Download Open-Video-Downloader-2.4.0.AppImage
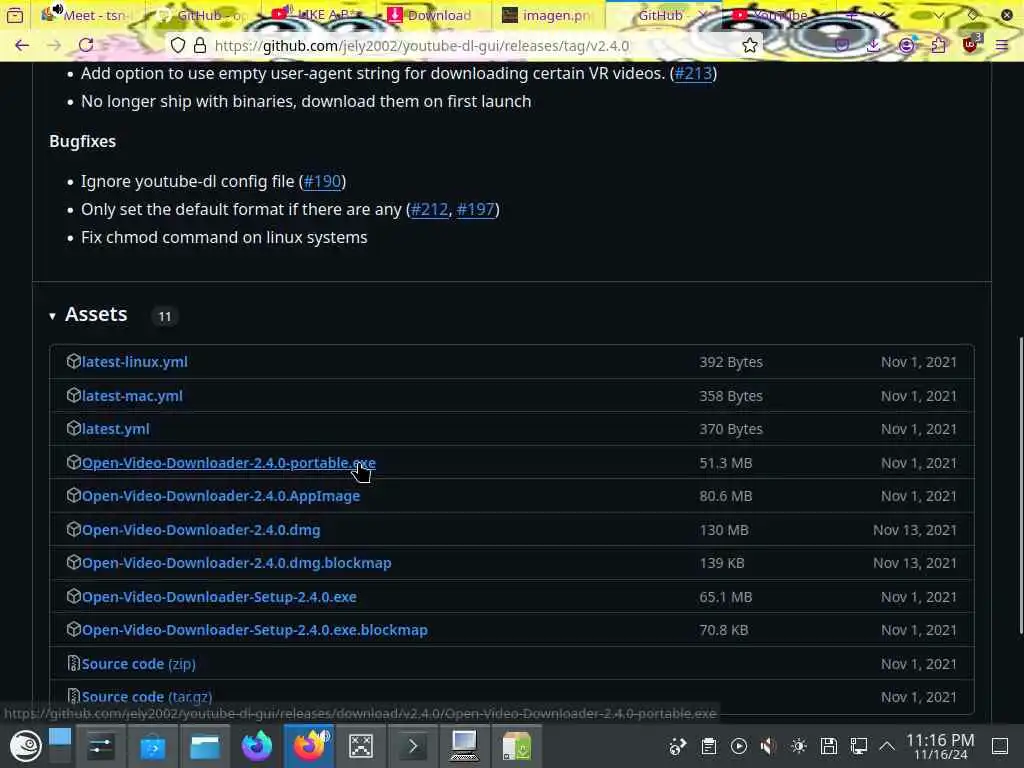 (x=221, y=496)
